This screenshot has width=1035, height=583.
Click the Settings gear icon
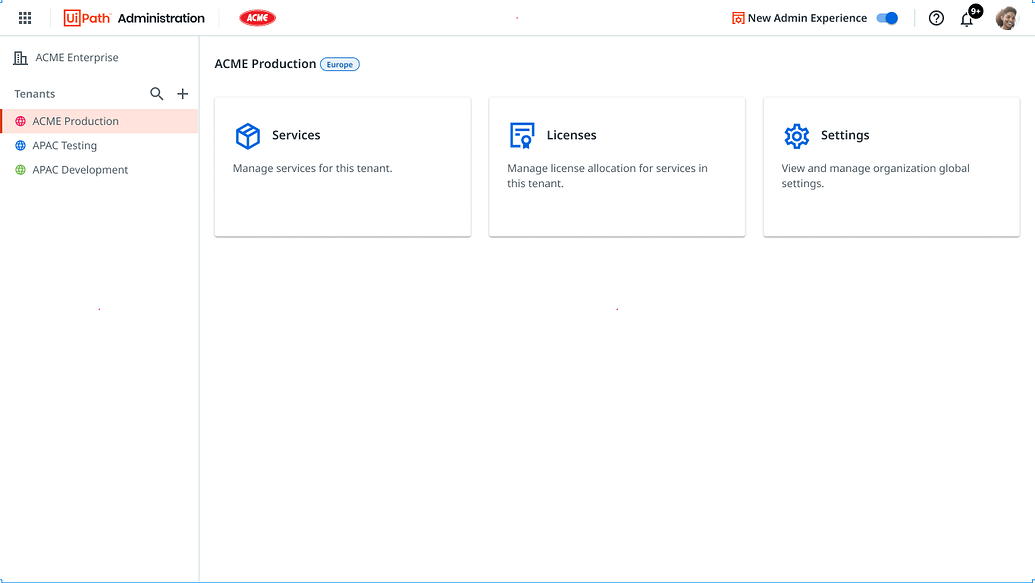(797, 135)
